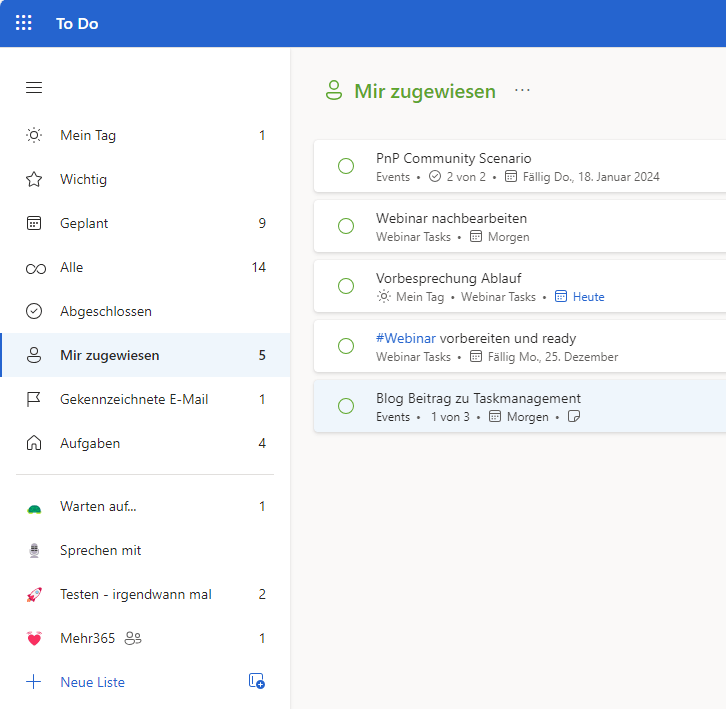This screenshot has width=726, height=709.
Task: Complete the #Webinar vorbereiten und ready task
Action: point(346,346)
